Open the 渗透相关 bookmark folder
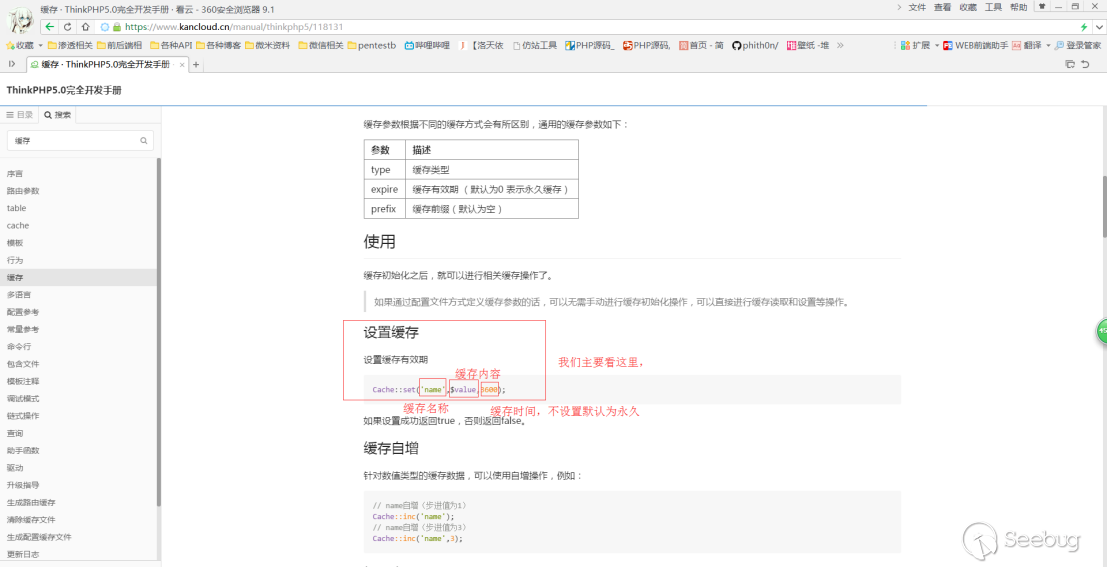Viewport: 1108px width, 568px height. pos(70,45)
